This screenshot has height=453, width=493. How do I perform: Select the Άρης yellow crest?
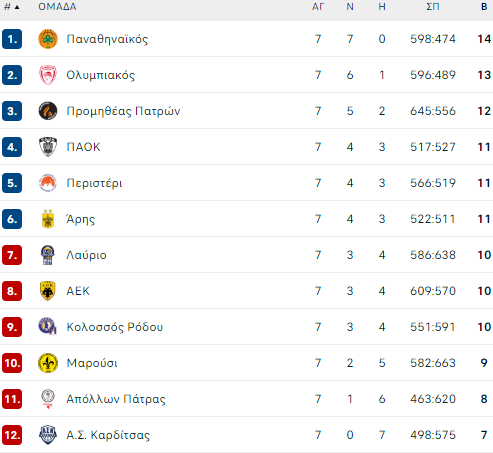click(48, 219)
